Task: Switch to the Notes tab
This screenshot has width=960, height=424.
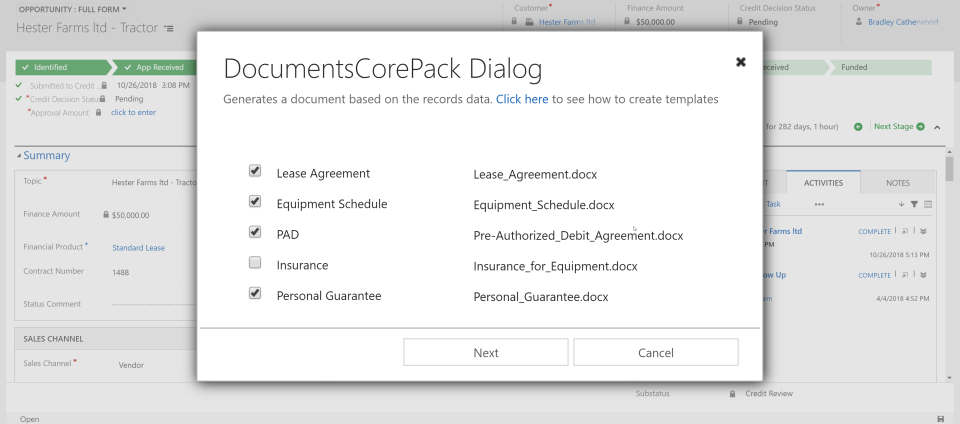Action: pos(898,182)
